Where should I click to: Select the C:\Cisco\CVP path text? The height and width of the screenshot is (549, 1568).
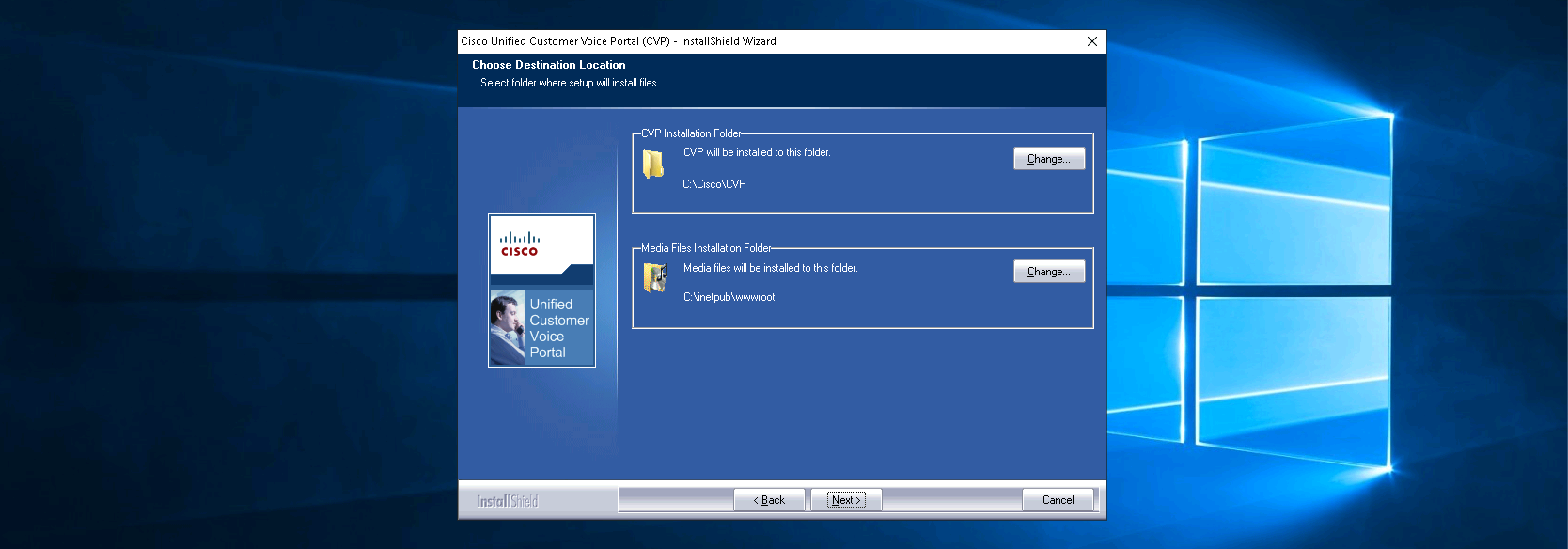coord(714,184)
